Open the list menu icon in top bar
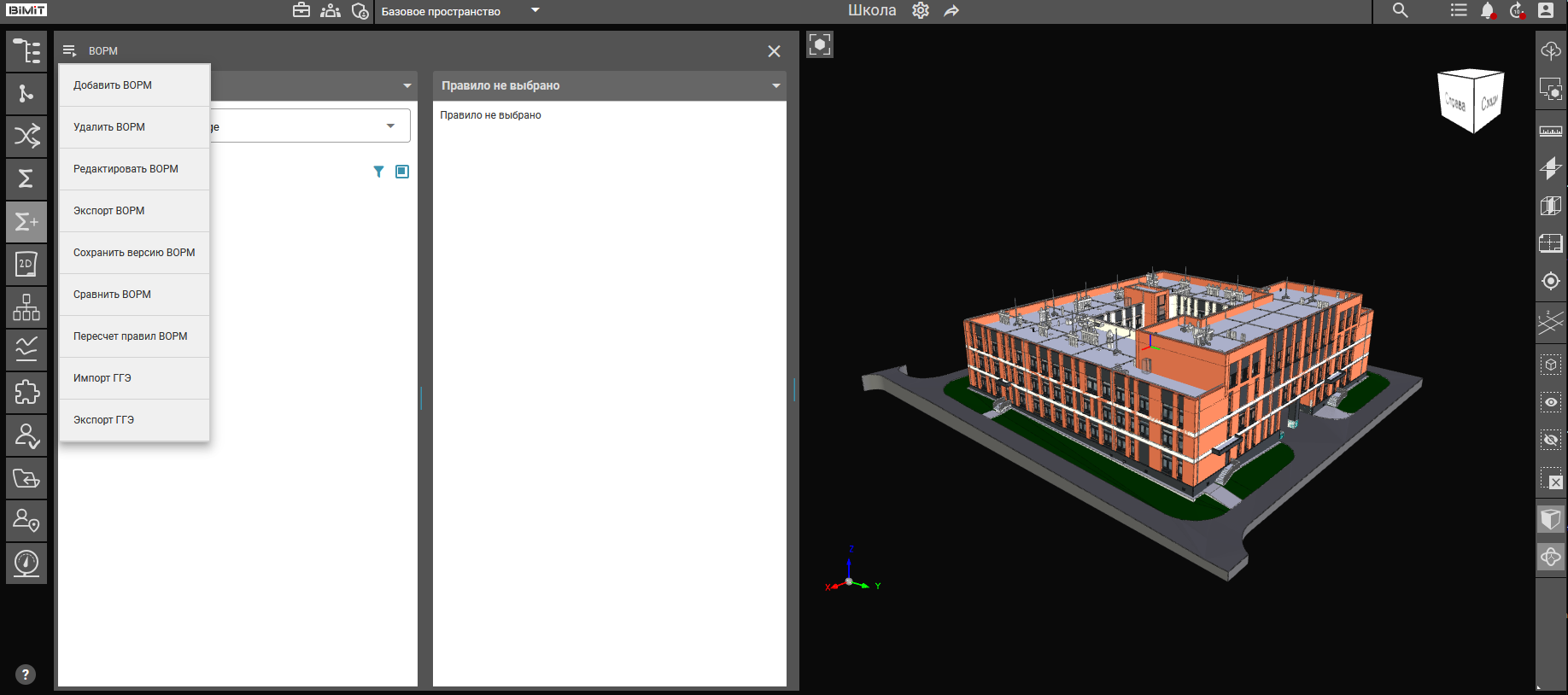This screenshot has height=695, width=1568. click(x=1459, y=10)
